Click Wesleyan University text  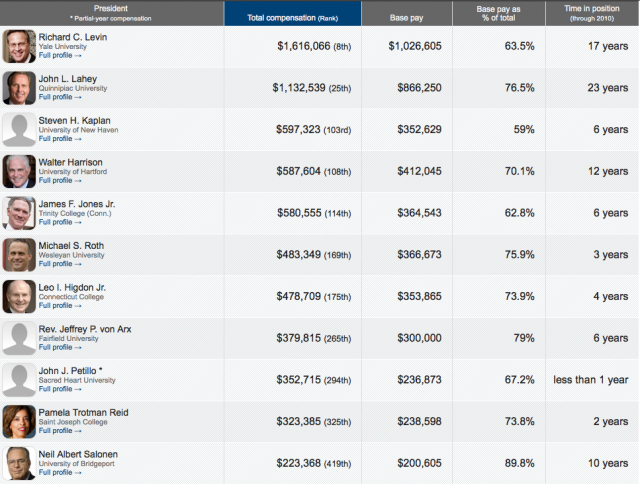click(x=72, y=255)
